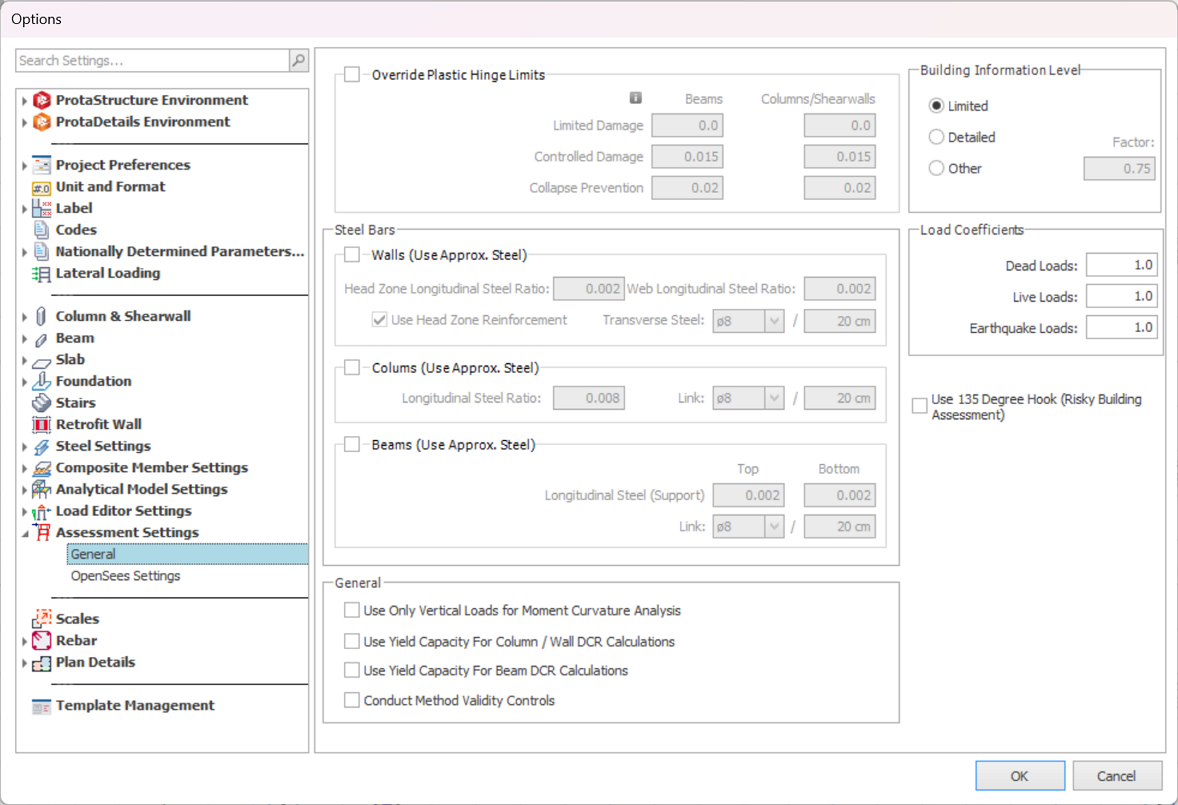Click the search magnifier icon
Image resolution: width=1178 pixels, height=805 pixels.
298,61
